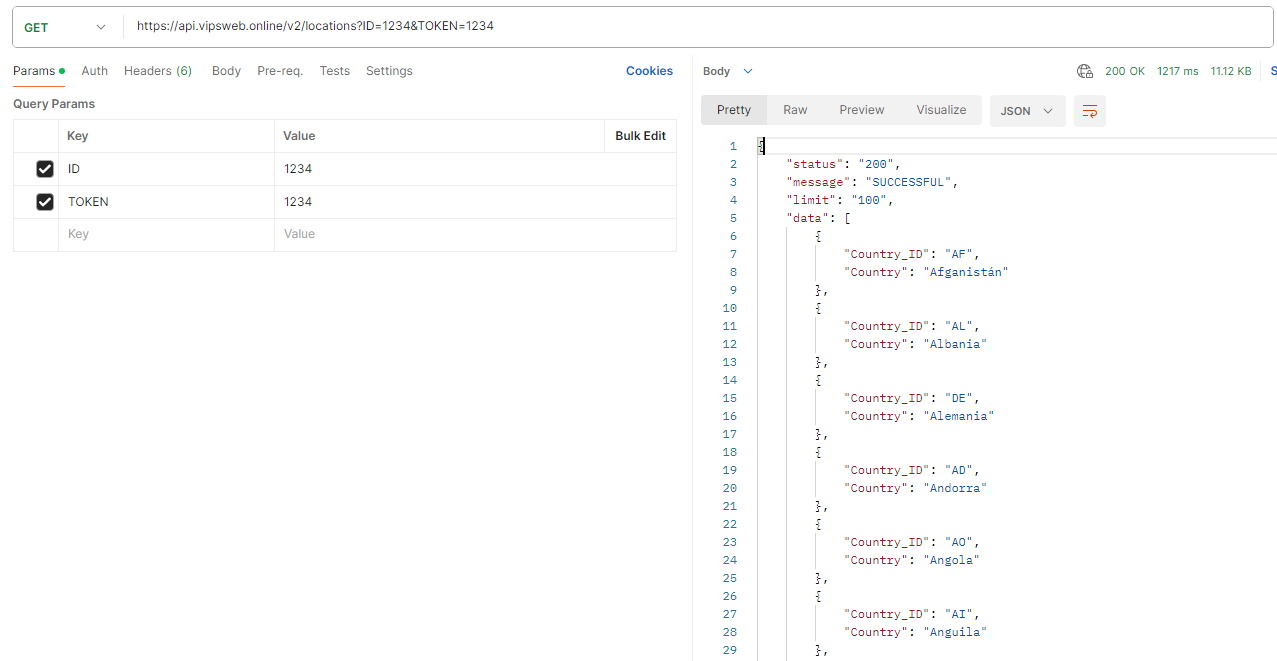Switch to the Auth tab
Viewport: 1277px width, 661px height.
(x=95, y=71)
